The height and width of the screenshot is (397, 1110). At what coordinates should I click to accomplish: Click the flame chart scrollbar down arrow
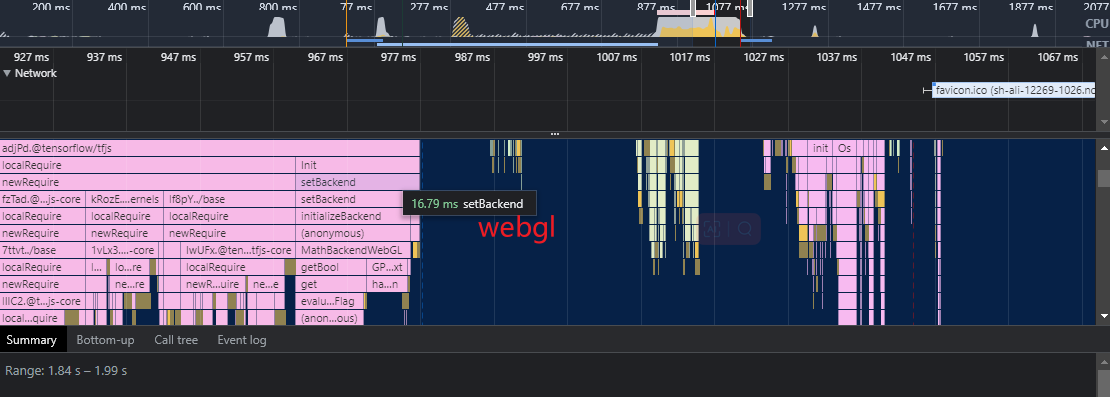(1103, 316)
